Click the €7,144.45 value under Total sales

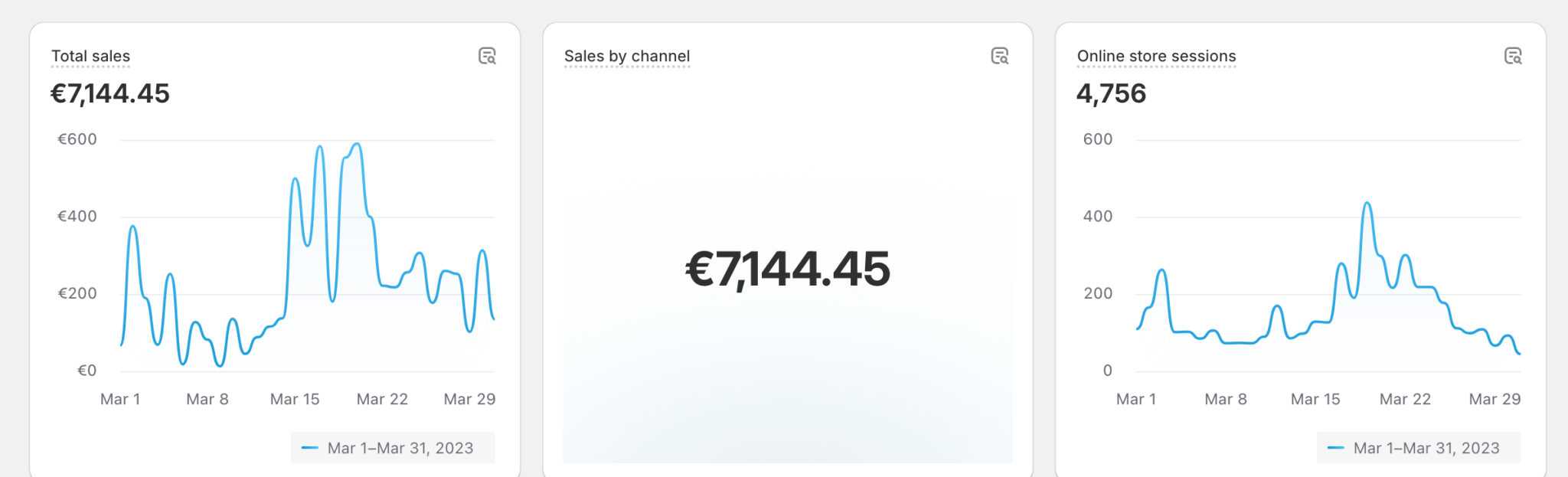click(110, 93)
